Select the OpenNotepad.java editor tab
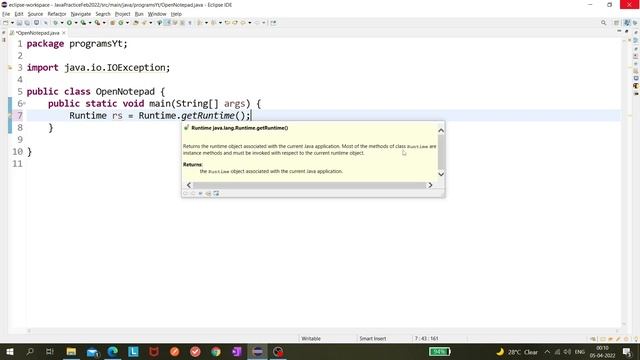 click(38, 33)
